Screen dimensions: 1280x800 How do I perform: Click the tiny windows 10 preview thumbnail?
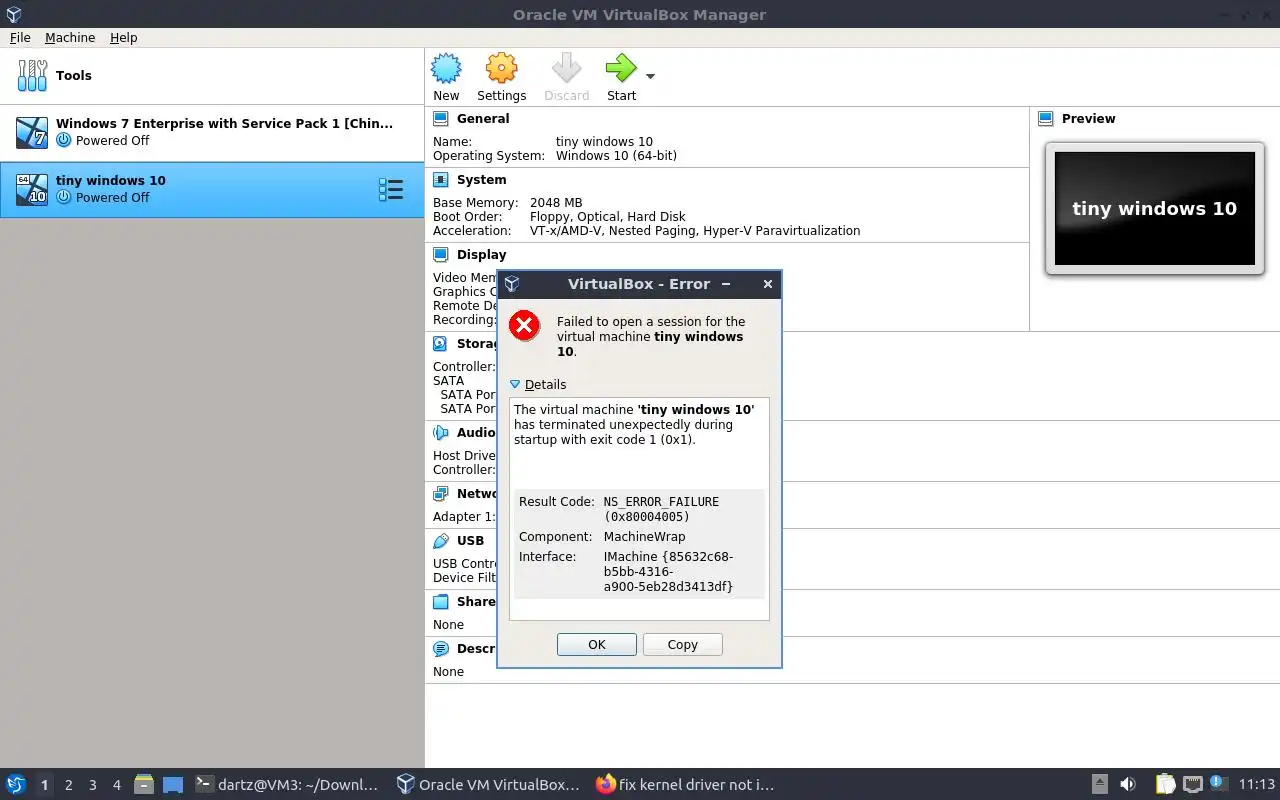tap(1155, 208)
